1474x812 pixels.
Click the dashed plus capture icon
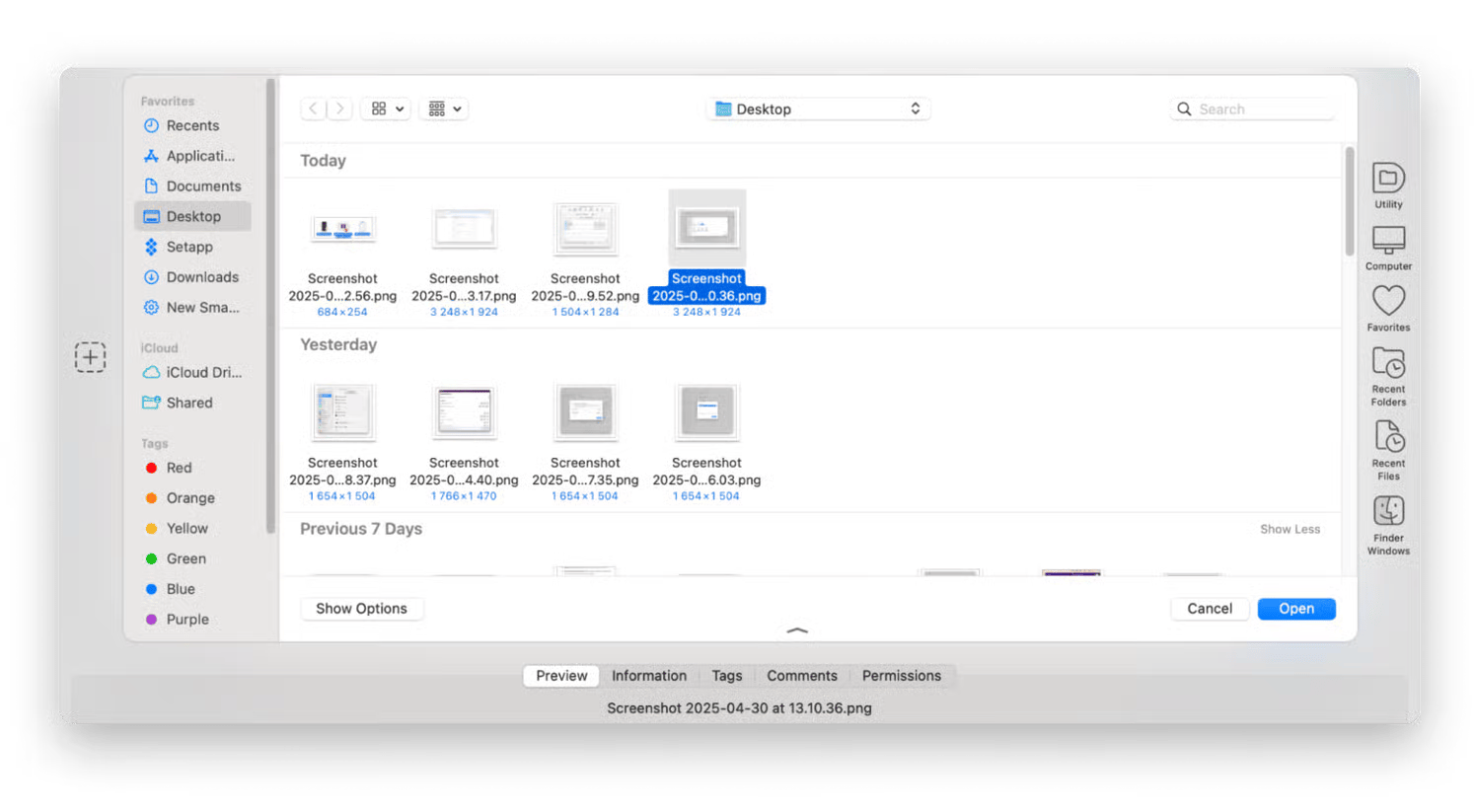click(90, 357)
